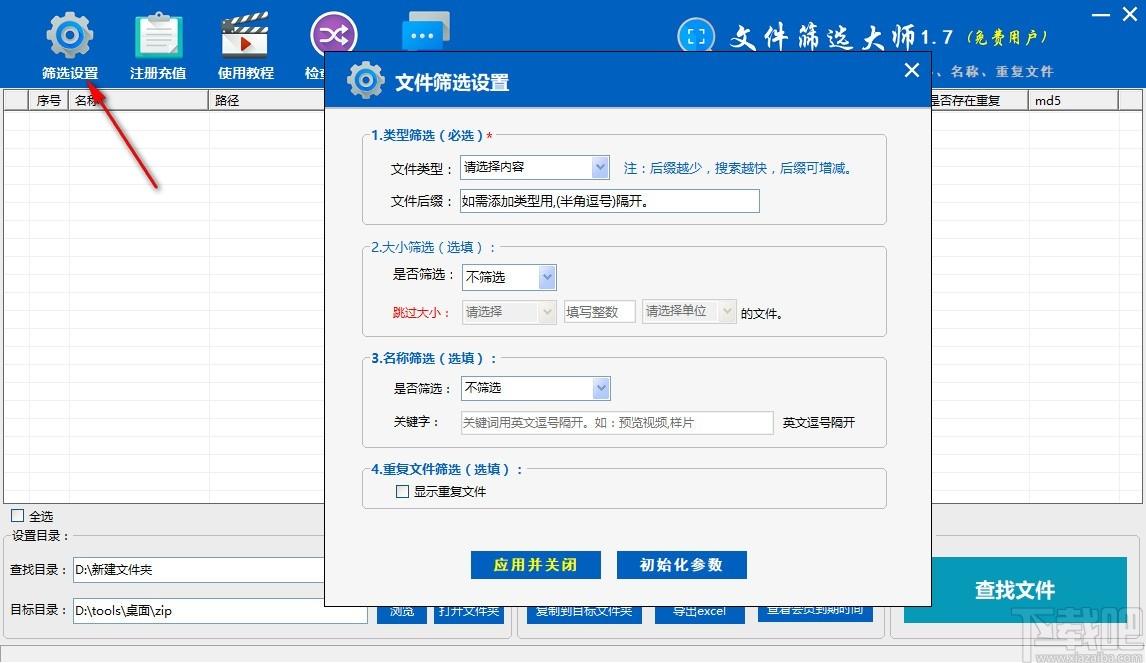Toggle the 全选 checkbox
Image resolution: width=1146 pixels, height=663 pixels.
[x=18, y=515]
